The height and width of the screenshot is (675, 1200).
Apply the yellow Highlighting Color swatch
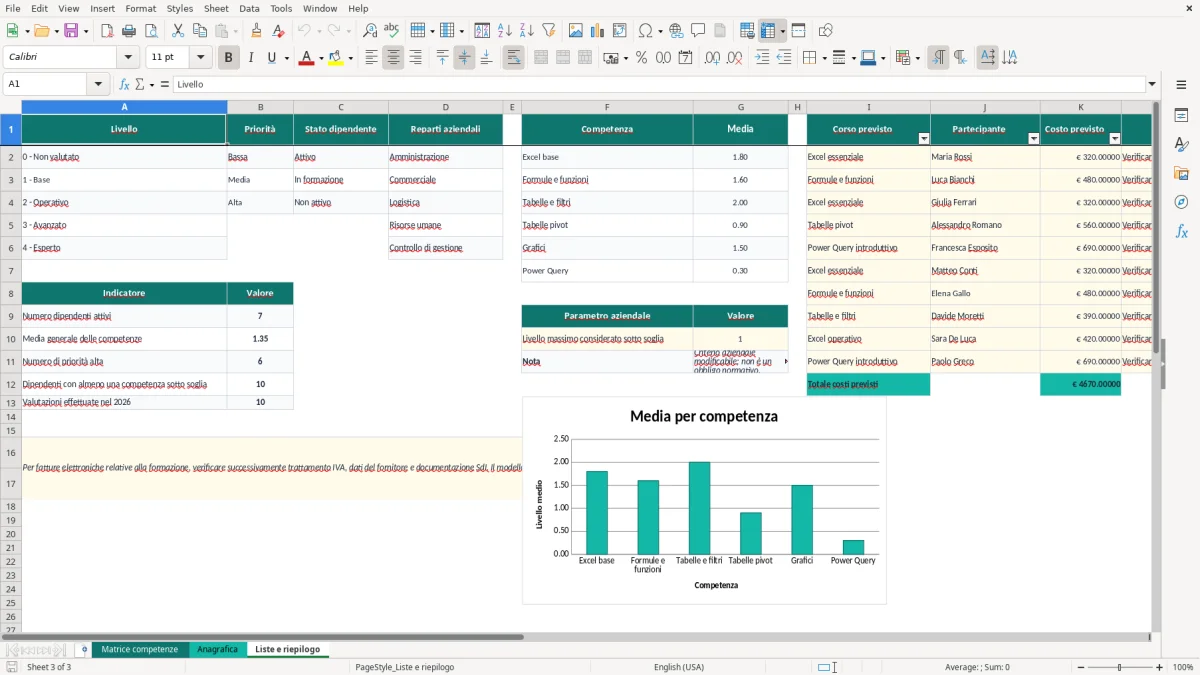point(335,58)
